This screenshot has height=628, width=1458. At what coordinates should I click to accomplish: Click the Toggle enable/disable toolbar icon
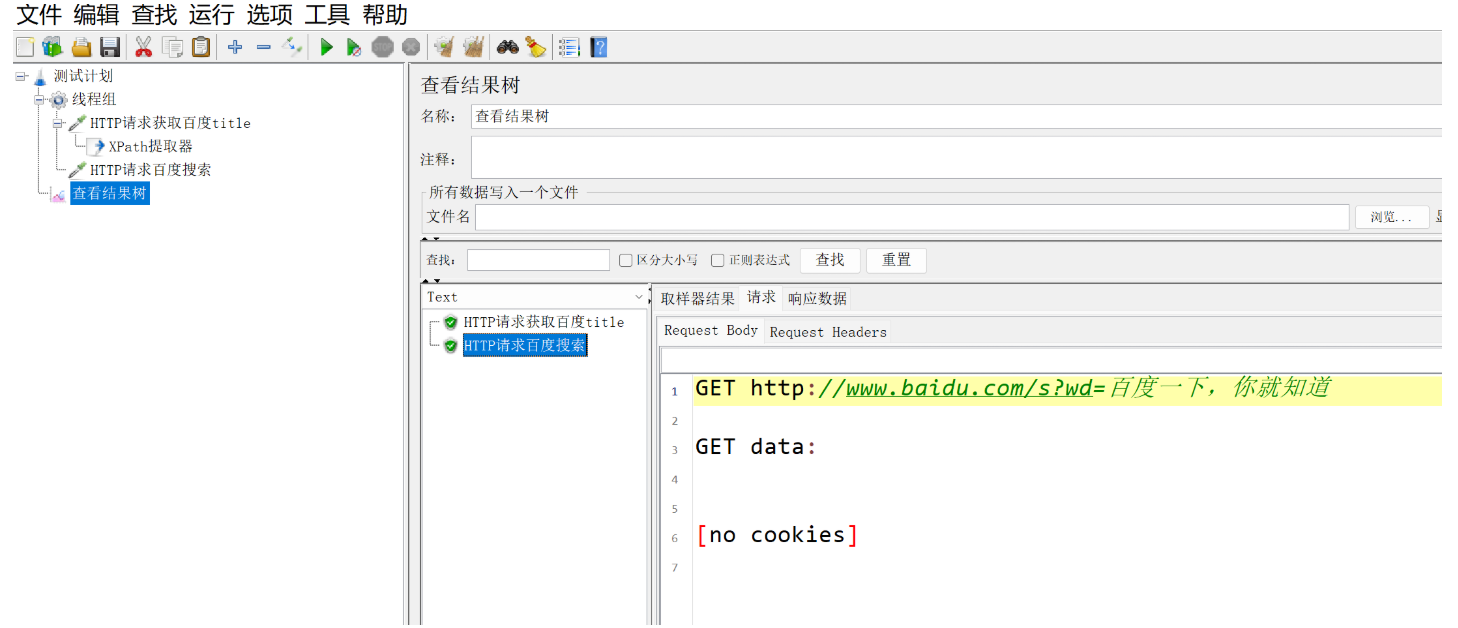click(x=292, y=47)
